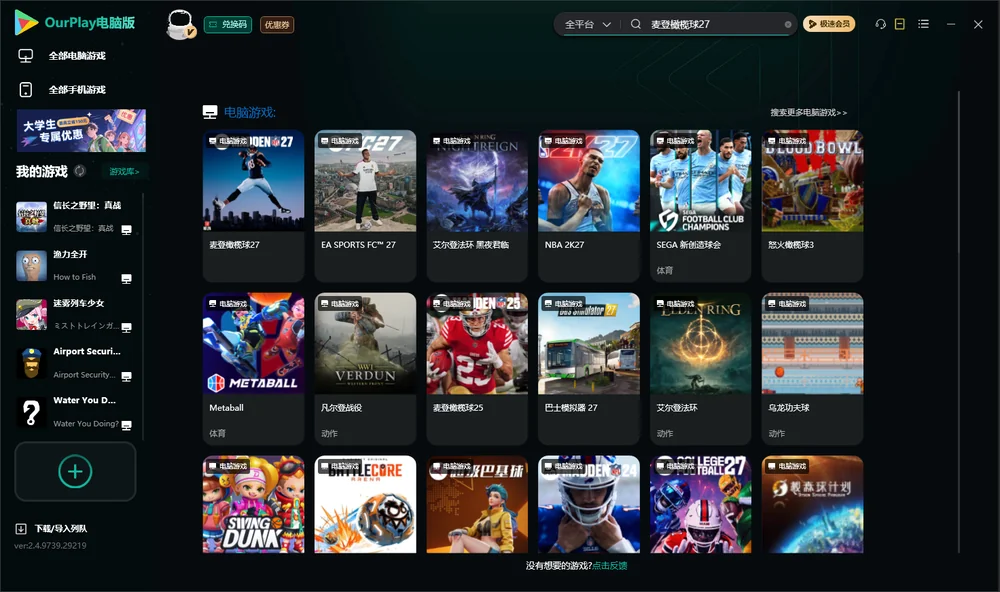Open the Metaball game card
The image size is (1000, 592).
[253, 368]
